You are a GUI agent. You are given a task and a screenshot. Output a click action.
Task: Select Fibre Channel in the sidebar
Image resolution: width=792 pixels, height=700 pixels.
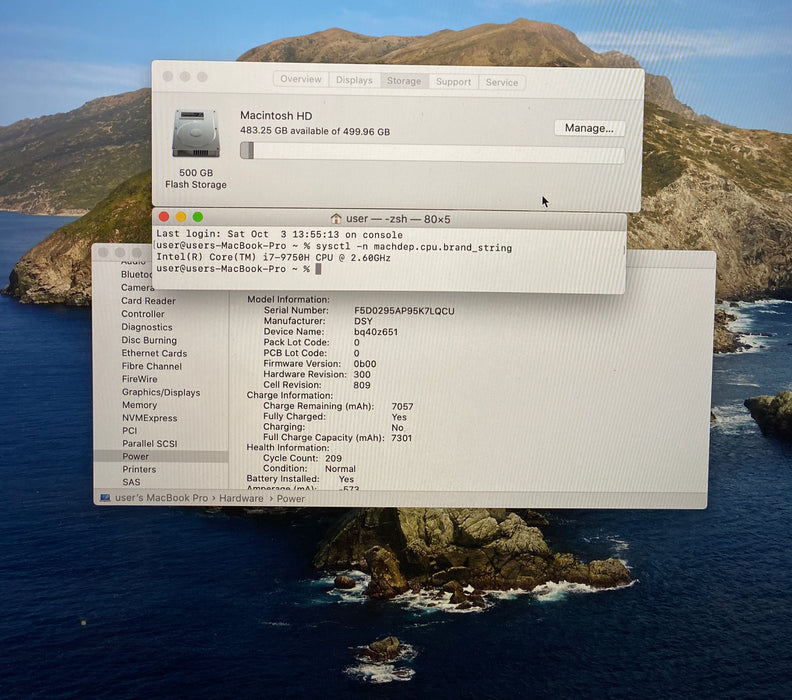click(152, 366)
